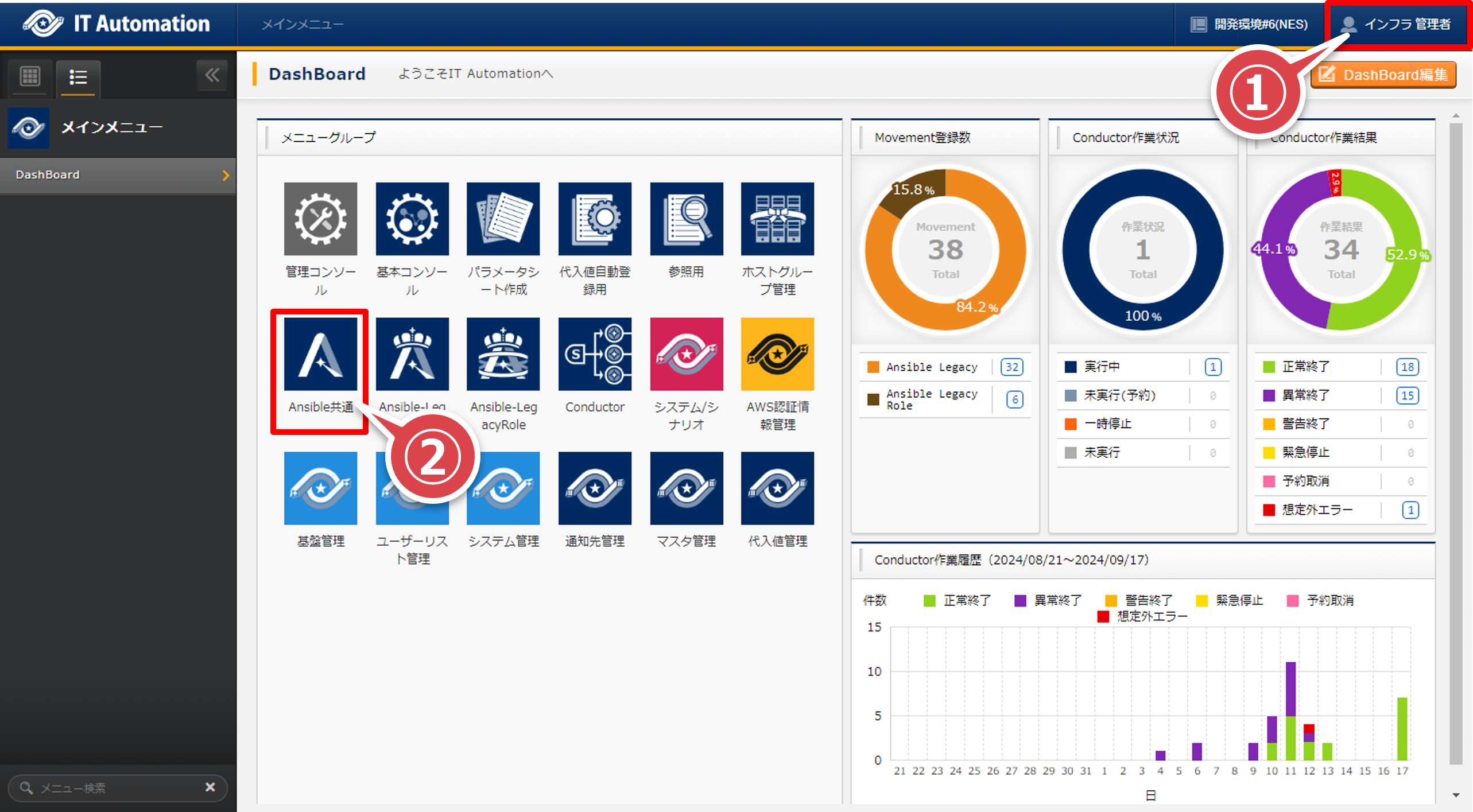Click the メインメニュー header tab
Viewport: 1473px width, 812px height.
pyautogui.click(x=303, y=24)
